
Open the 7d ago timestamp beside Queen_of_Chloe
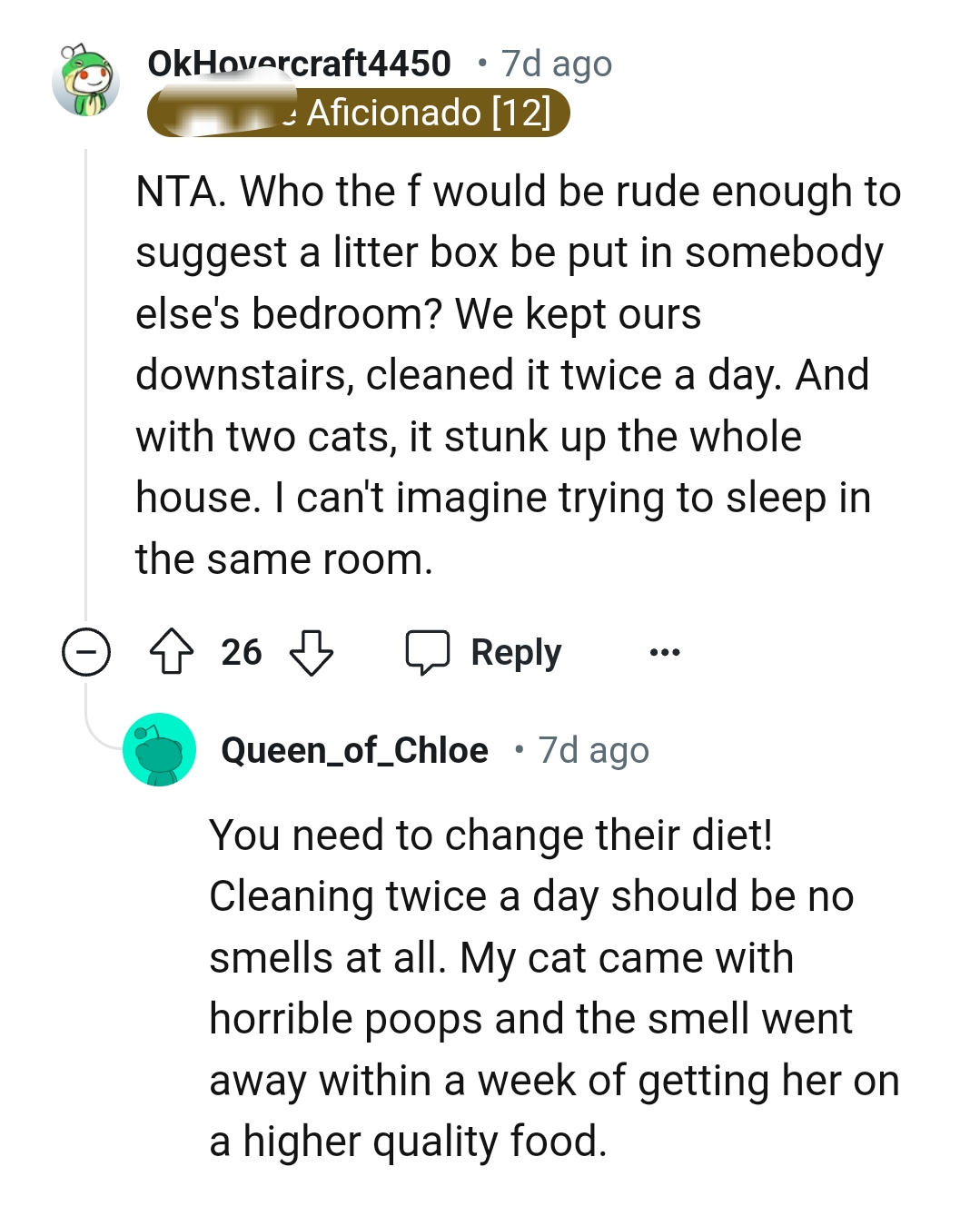(x=594, y=750)
